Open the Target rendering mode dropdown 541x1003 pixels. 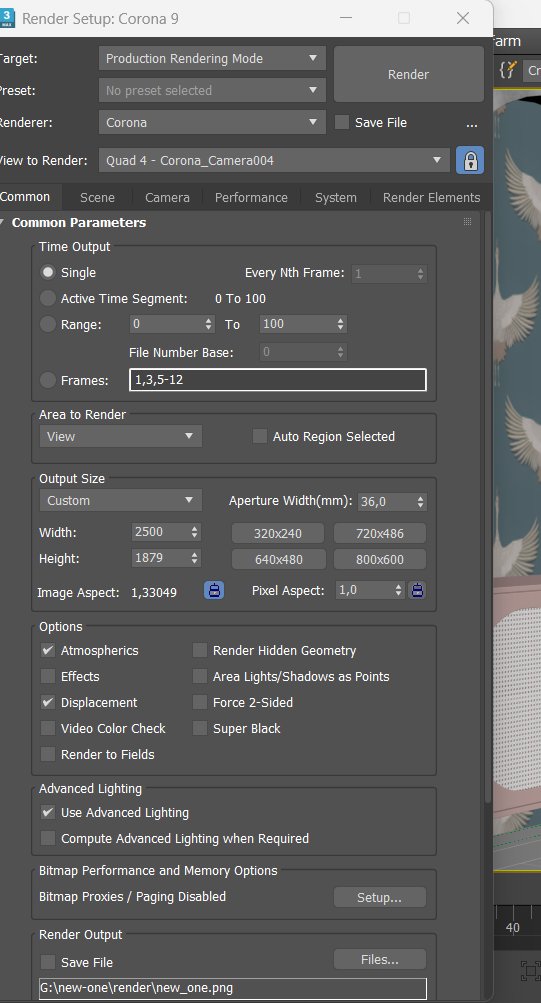(x=212, y=58)
